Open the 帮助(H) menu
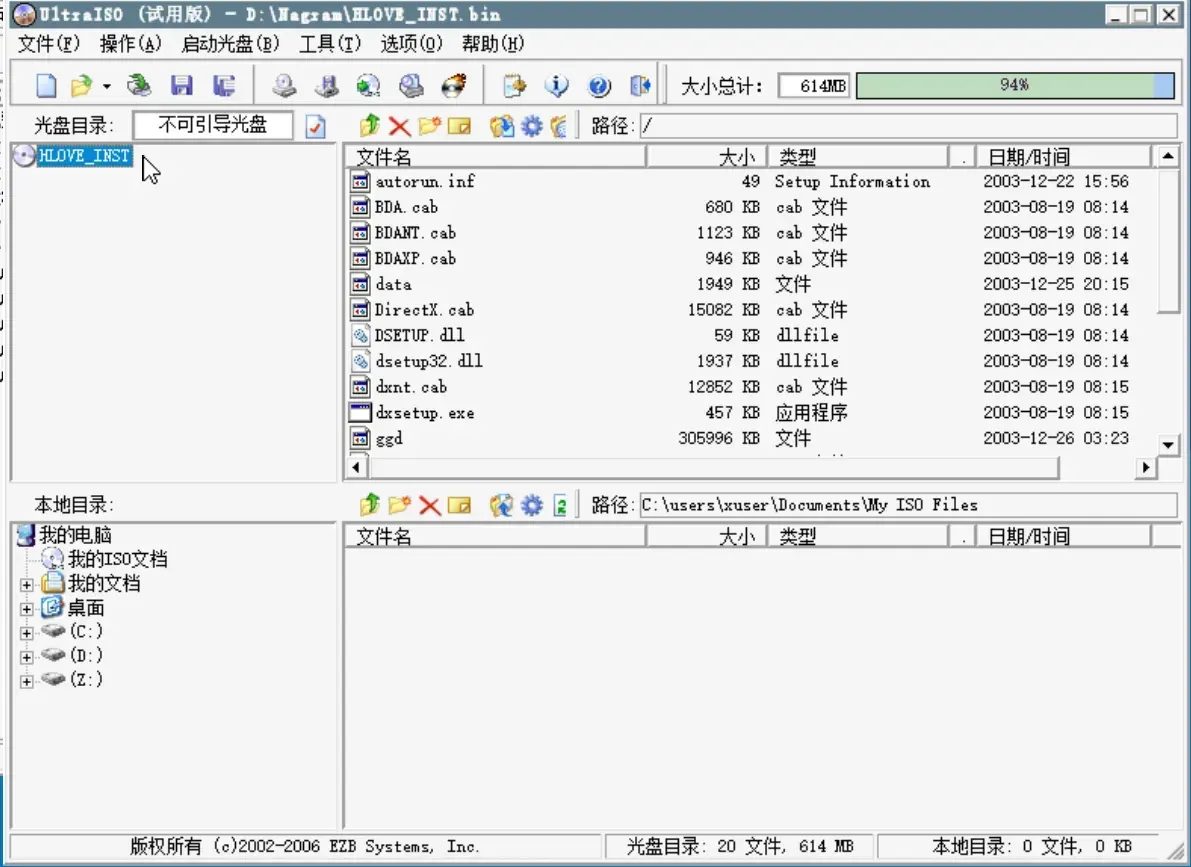This screenshot has height=867, width=1191. [x=493, y=43]
